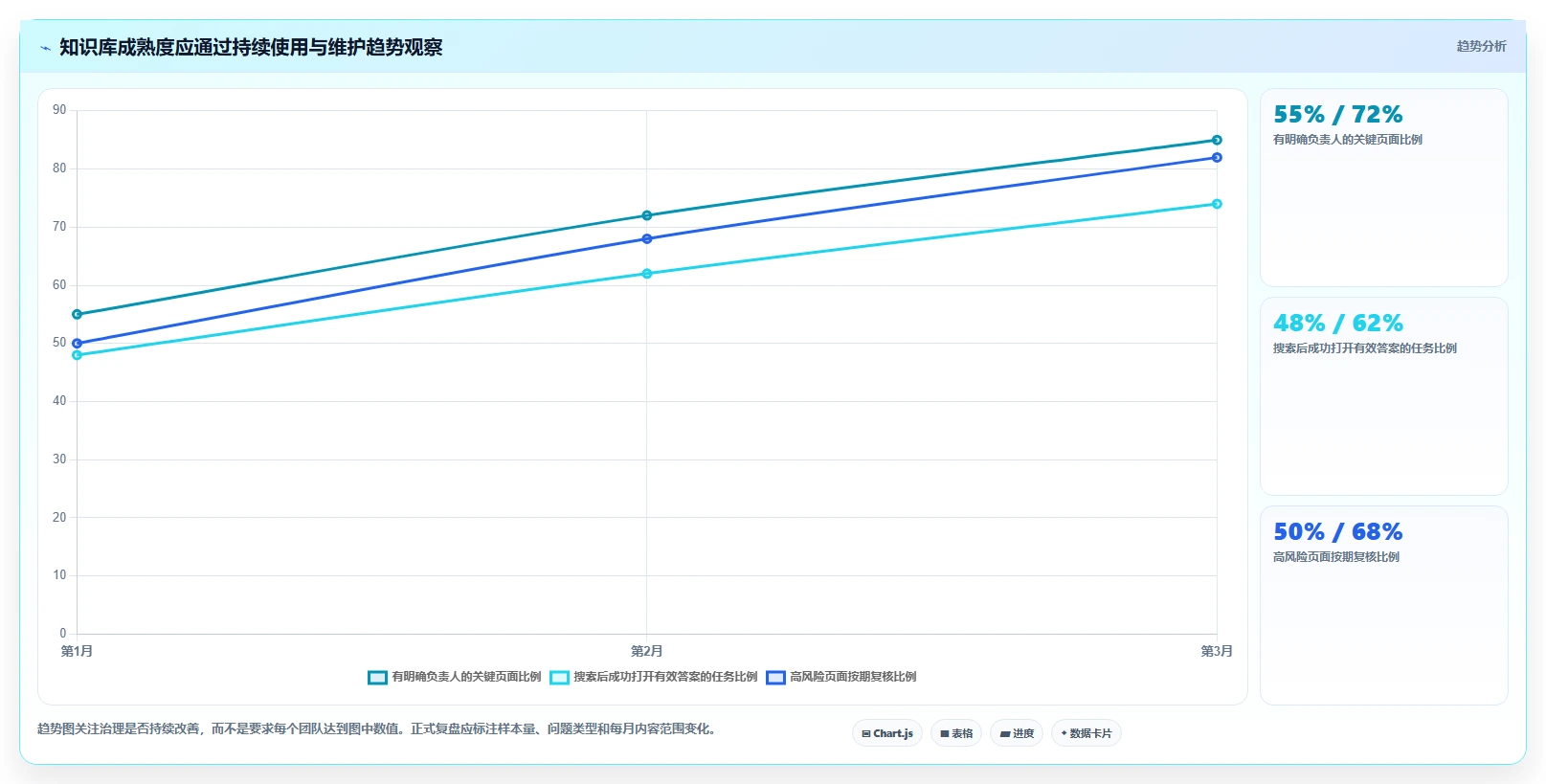
Task: Select the Chart.js chip
Action: (x=887, y=733)
